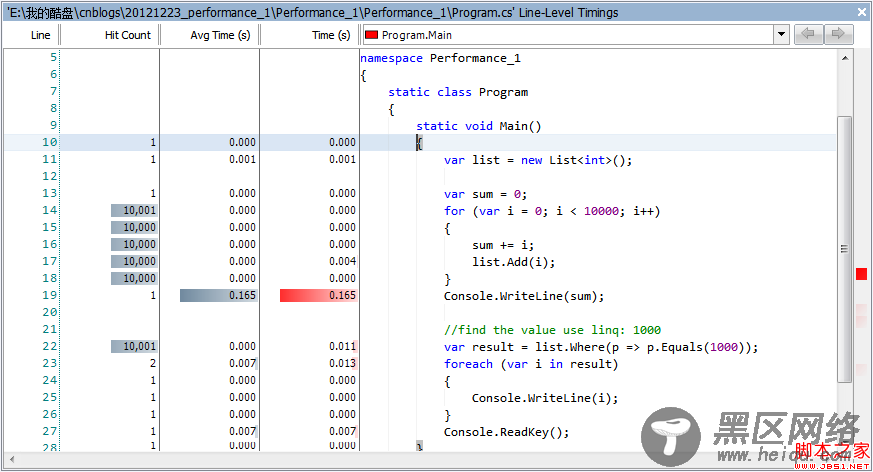The width and height of the screenshot is (873, 472).
Task: Click the red Program.Main method icon
Action: click(371, 35)
